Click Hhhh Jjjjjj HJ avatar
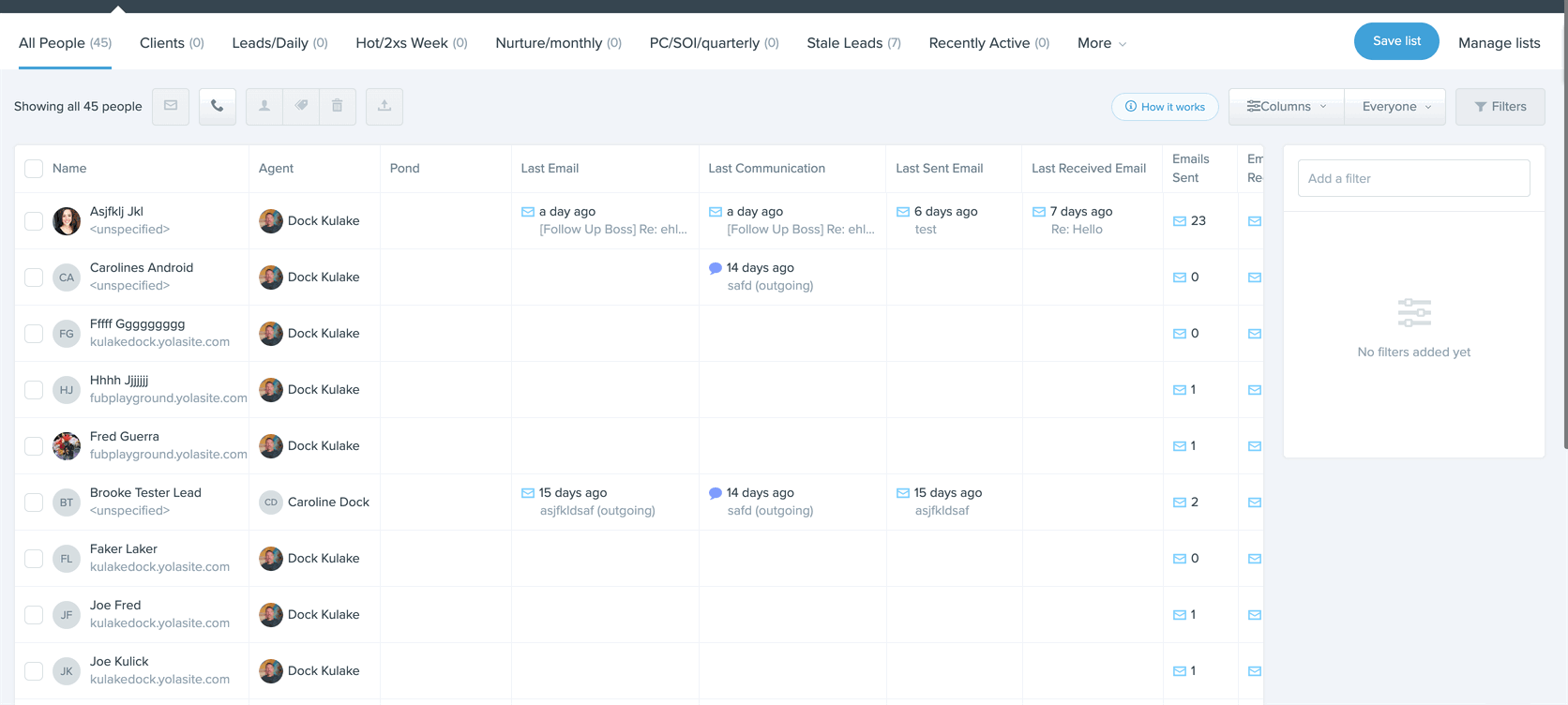The image size is (1568, 705). (x=67, y=390)
